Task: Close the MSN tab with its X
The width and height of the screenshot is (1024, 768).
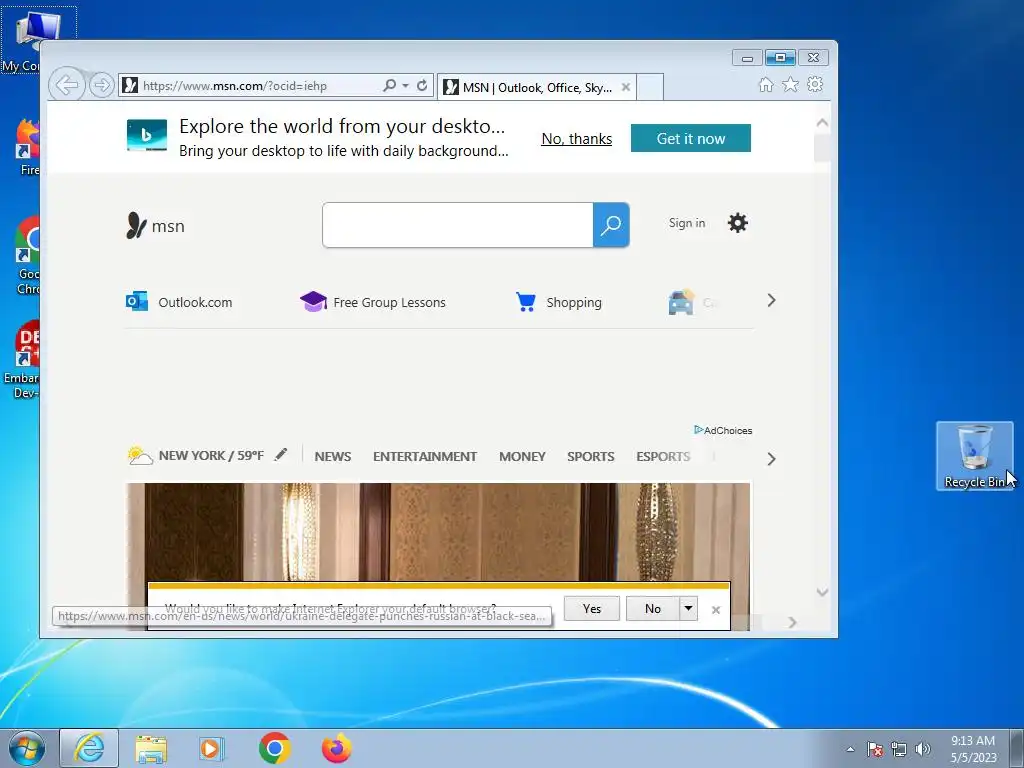Action: (x=626, y=87)
